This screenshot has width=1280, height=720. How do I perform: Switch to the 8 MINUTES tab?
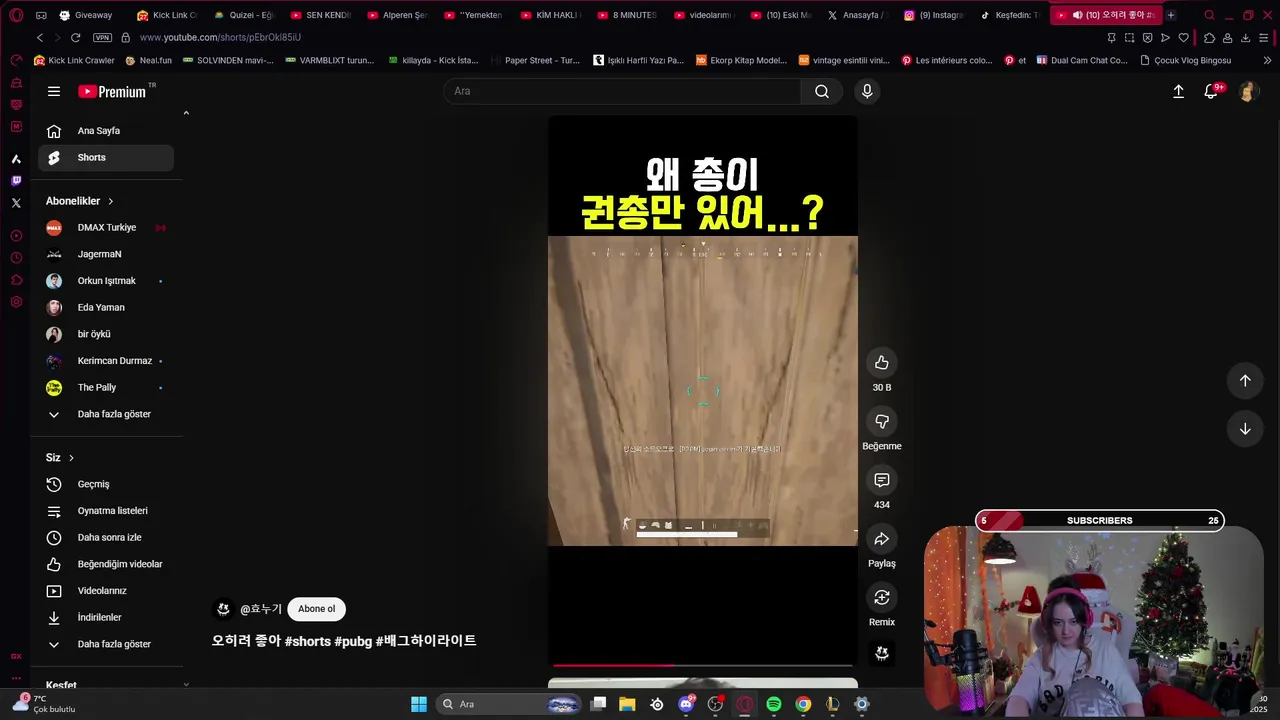coord(627,15)
